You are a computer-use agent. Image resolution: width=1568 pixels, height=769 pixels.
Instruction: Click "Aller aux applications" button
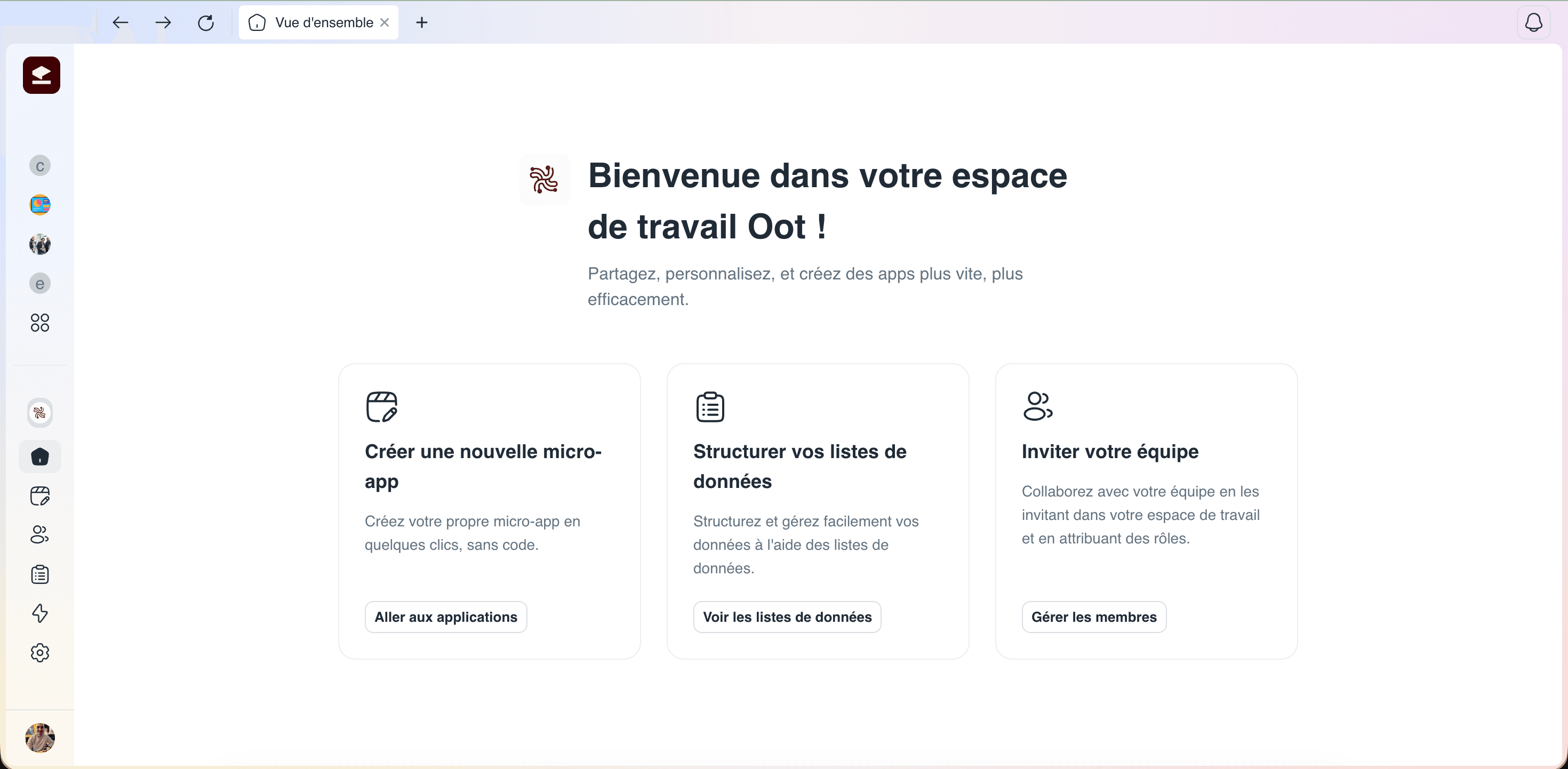click(446, 617)
